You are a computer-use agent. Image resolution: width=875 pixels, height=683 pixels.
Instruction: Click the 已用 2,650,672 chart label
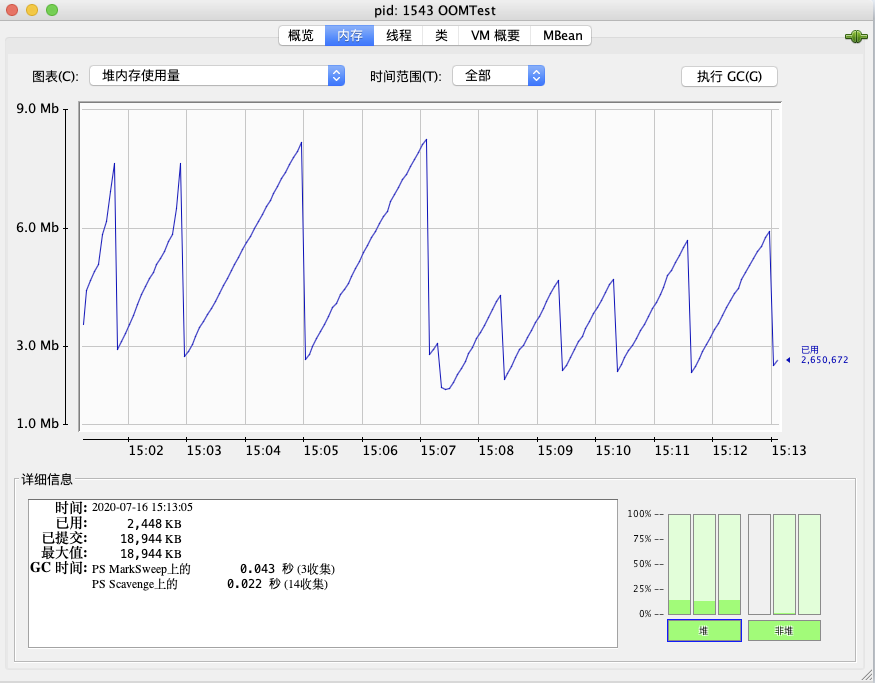tap(824, 355)
